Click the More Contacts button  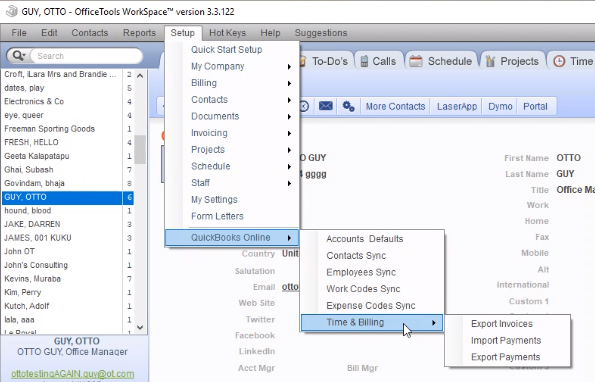tap(395, 106)
